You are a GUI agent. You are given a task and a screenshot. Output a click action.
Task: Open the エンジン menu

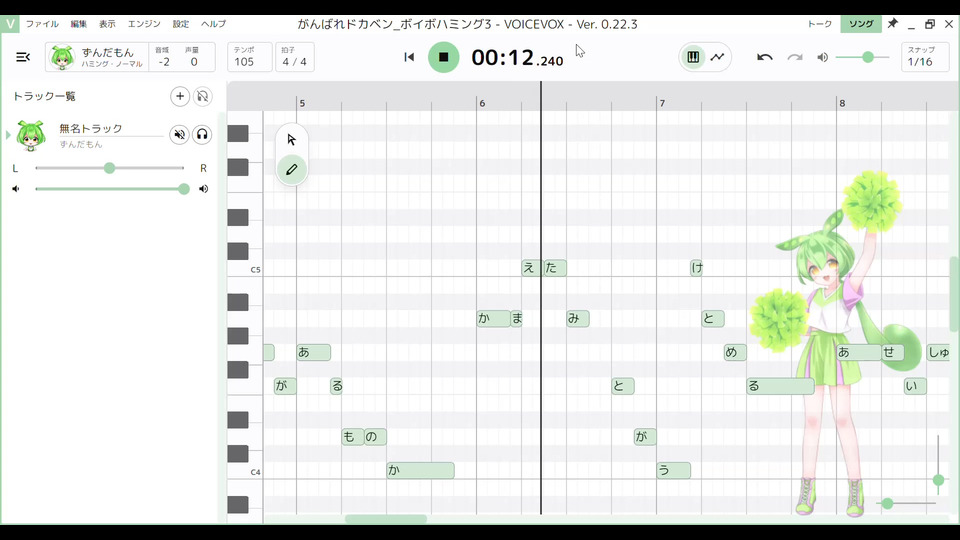click(144, 24)
